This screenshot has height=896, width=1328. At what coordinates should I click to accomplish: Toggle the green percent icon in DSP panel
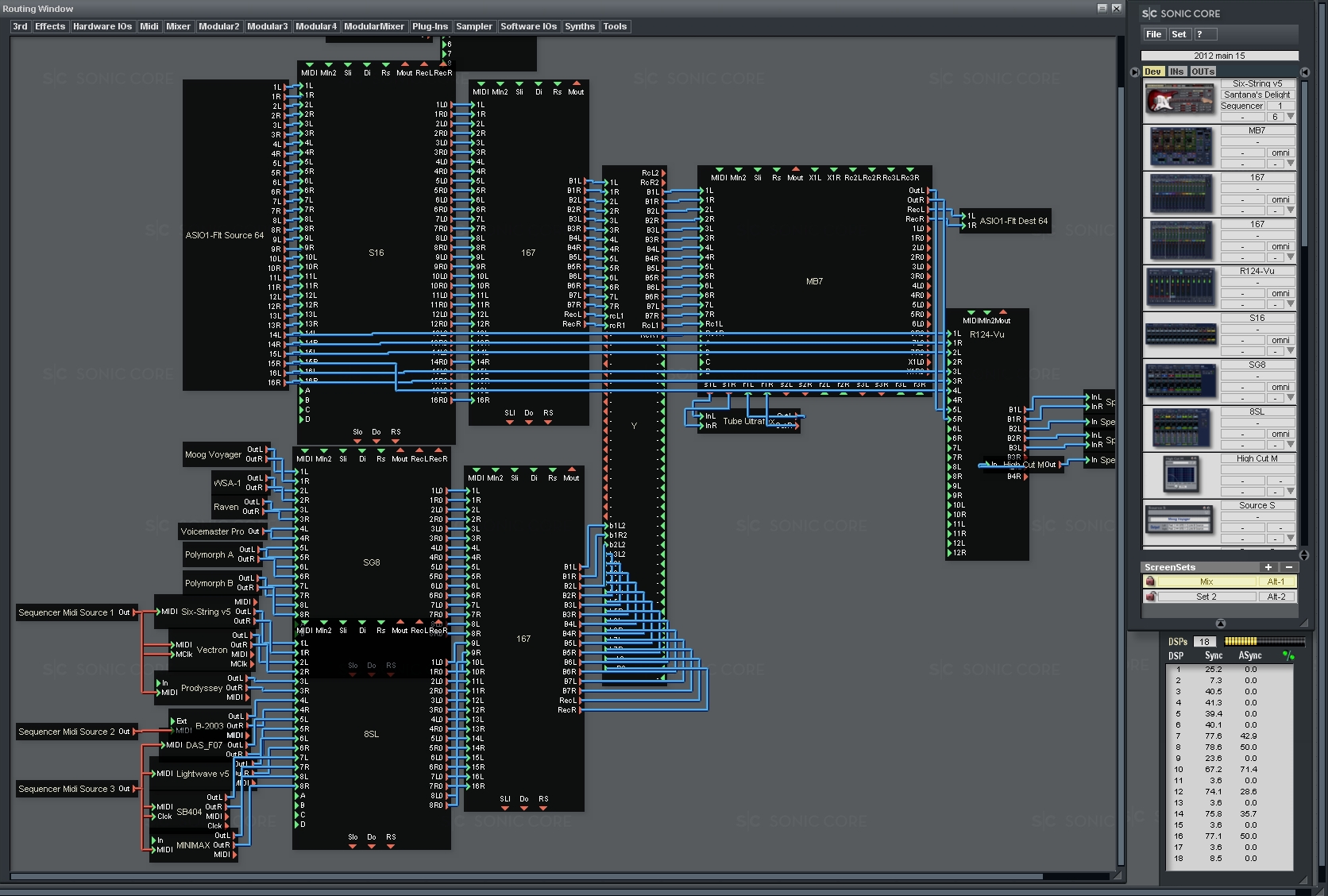pyautogui.click(x=1288, y=655)
